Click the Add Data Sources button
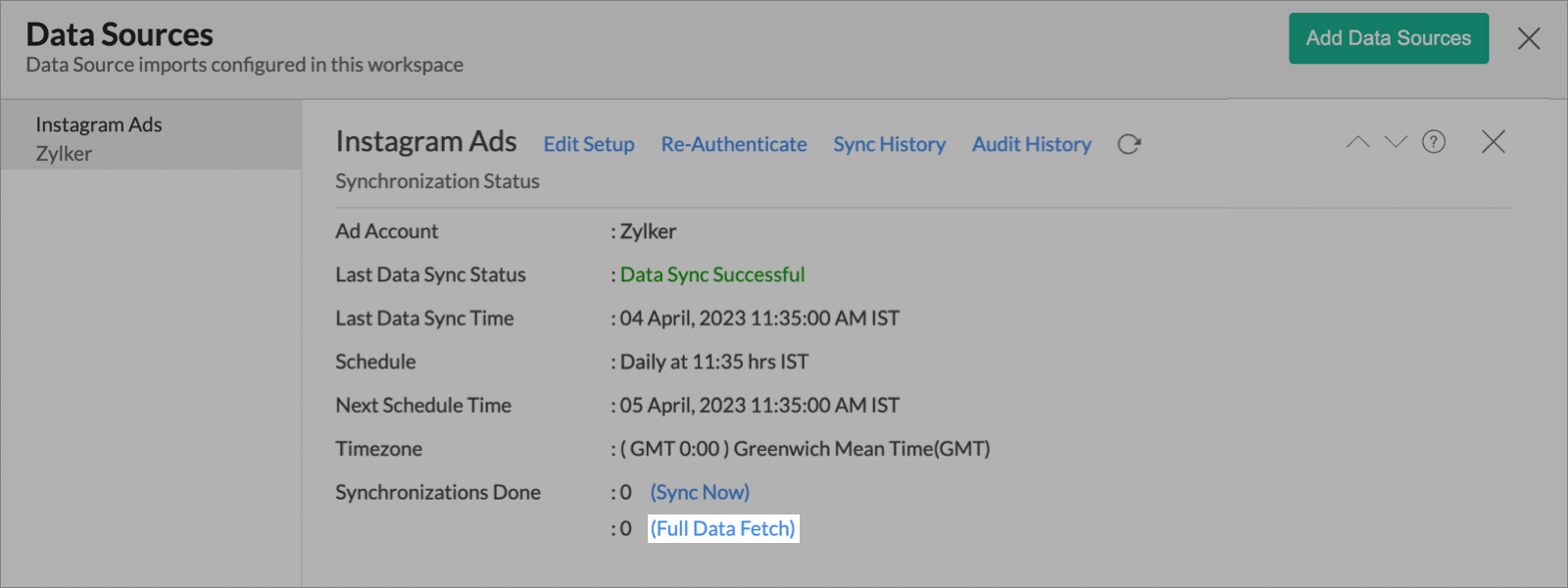 [1388, 38]
